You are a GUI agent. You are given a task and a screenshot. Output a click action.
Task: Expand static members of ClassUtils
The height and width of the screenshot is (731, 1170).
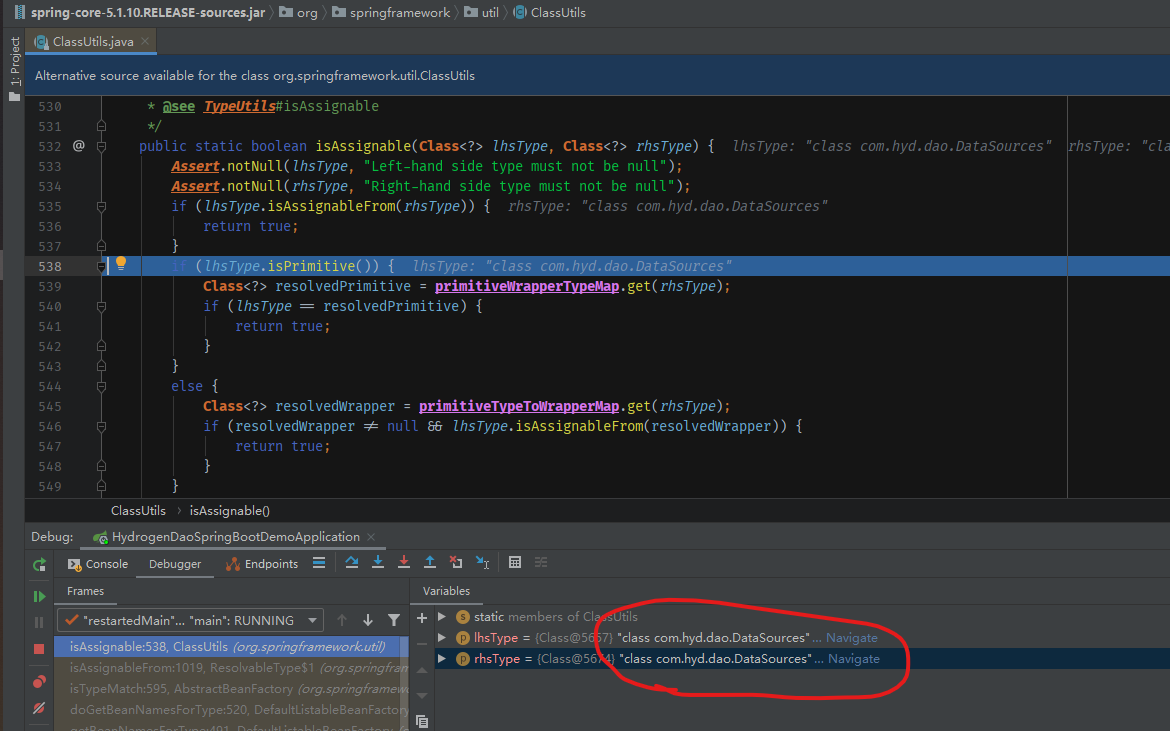pyautogui.click(x=442, y=617)
